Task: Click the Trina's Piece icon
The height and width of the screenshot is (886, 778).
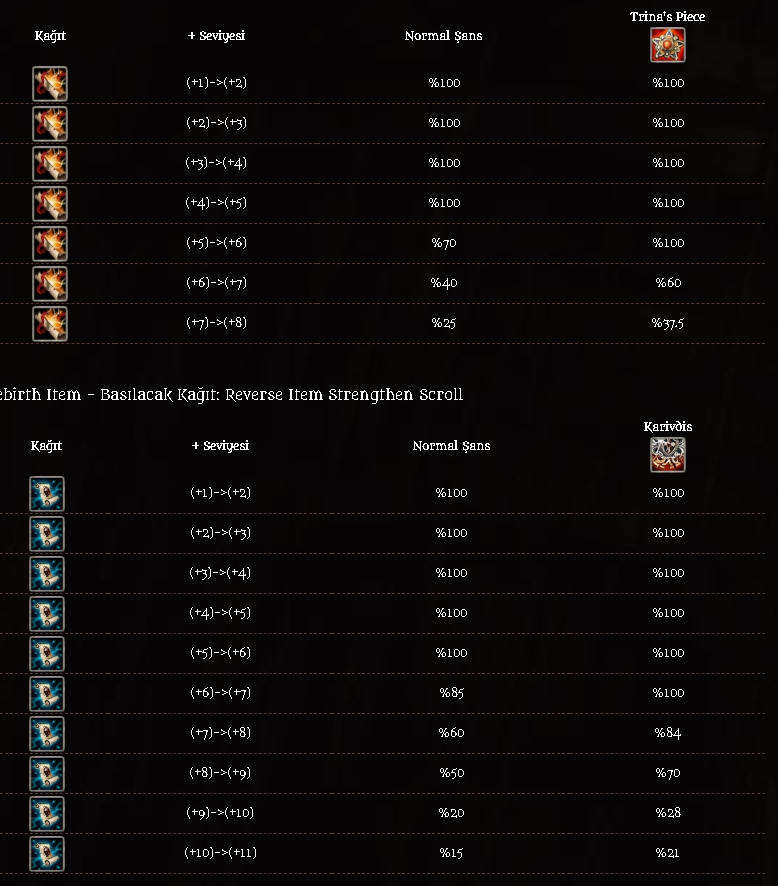Action: (668, 45)
